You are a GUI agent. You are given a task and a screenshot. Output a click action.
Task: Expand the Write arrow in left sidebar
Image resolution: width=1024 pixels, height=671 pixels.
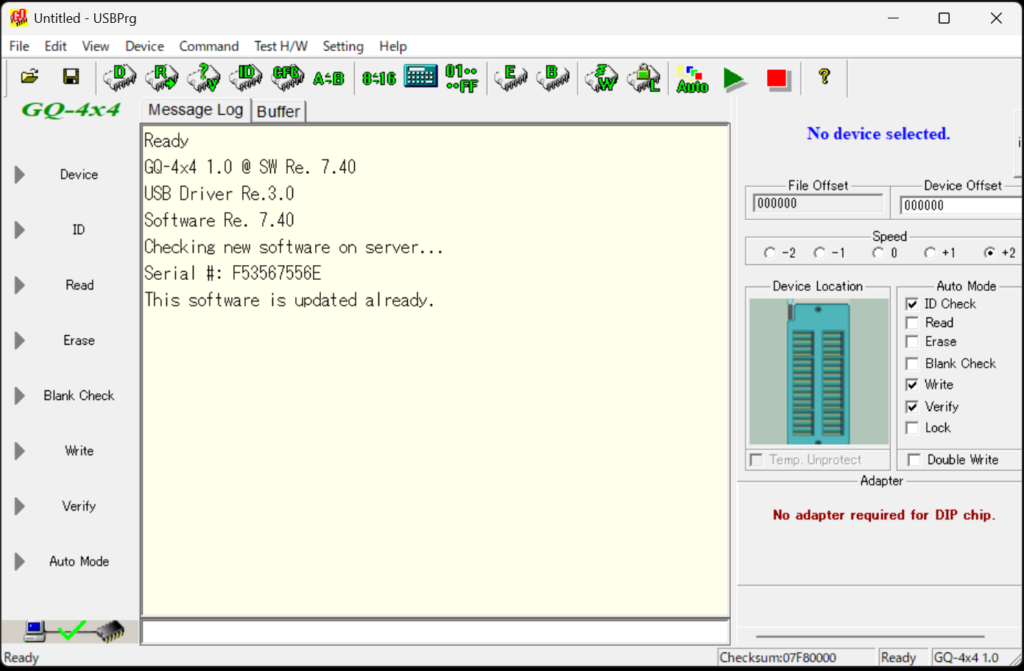pos(19,451)
